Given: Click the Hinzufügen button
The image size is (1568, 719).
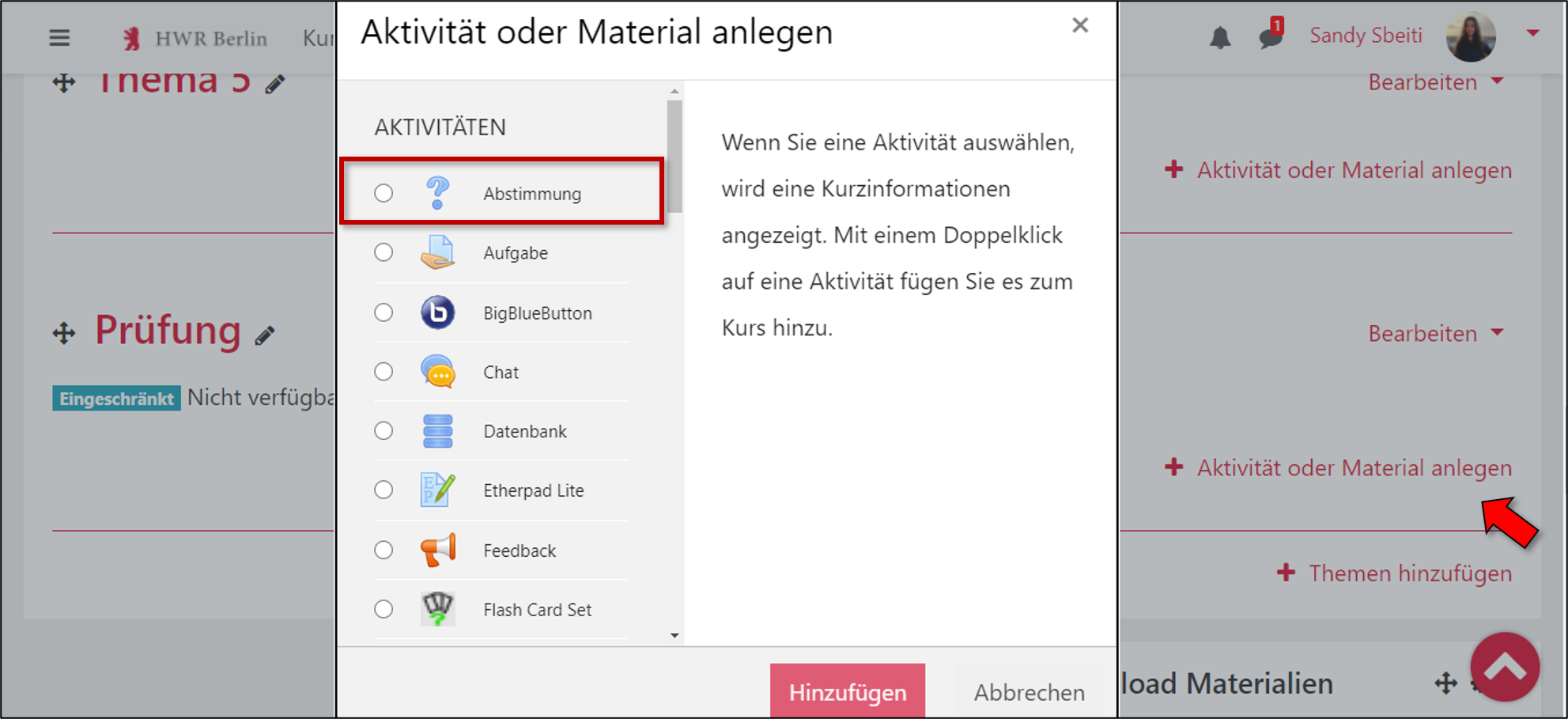Looking at the screenshot, I should click(847, 690).
